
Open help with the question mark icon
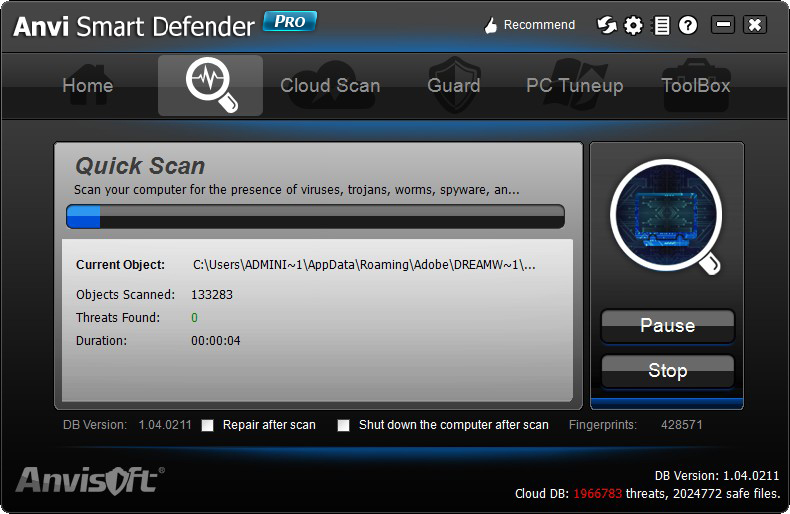[x=688, y=25]
